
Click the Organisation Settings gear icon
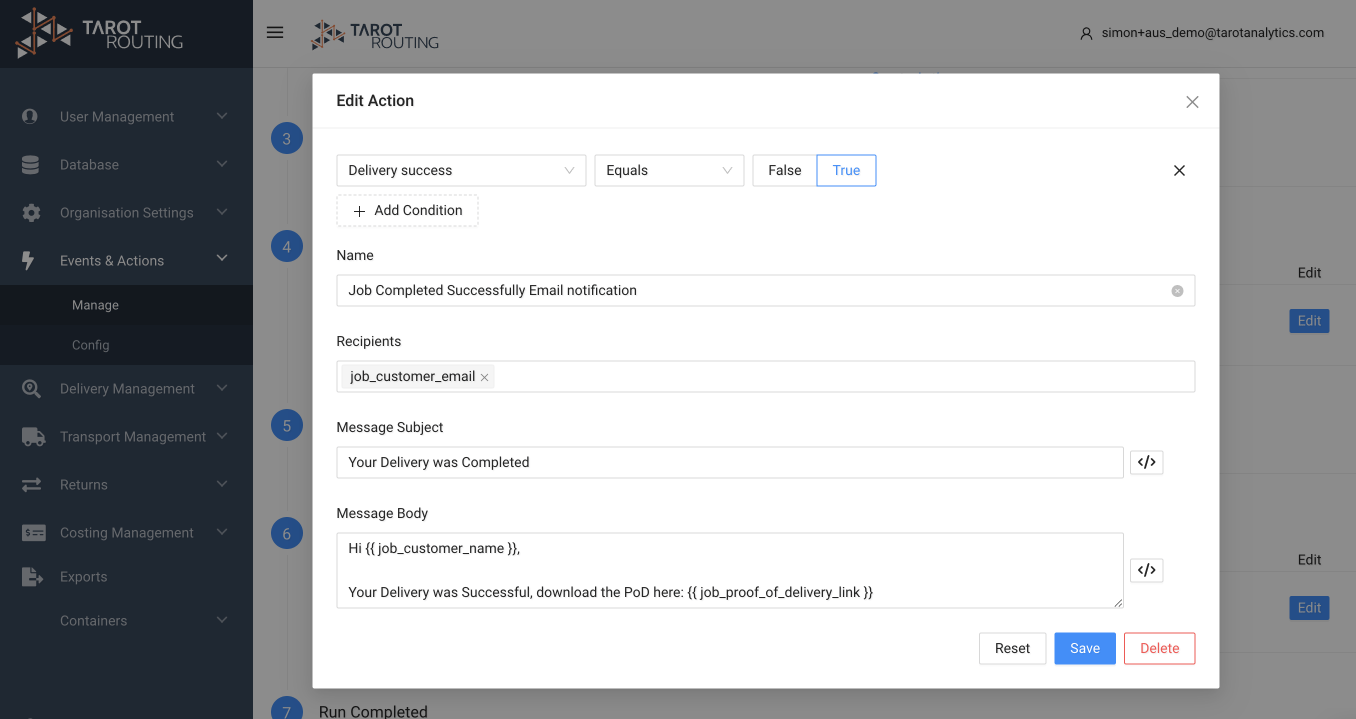pyautogui.click(x=31, y=212)
